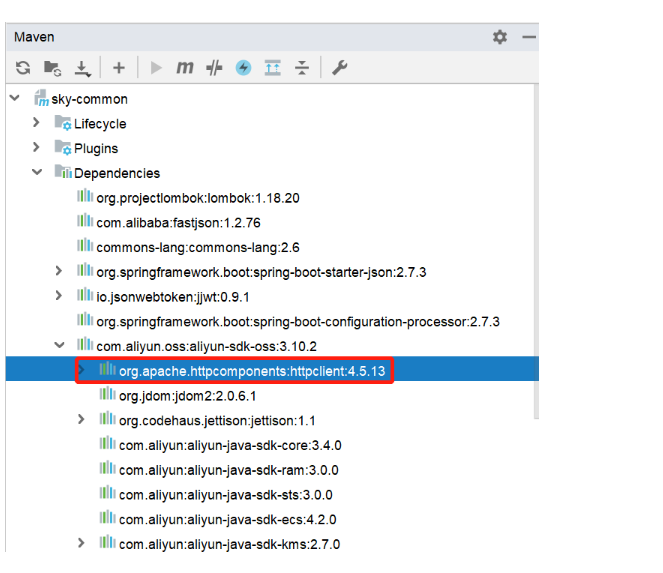Expand io.jsonwebtoken:jjwt dependency
The image size is (663, 573).
(59, 296)
